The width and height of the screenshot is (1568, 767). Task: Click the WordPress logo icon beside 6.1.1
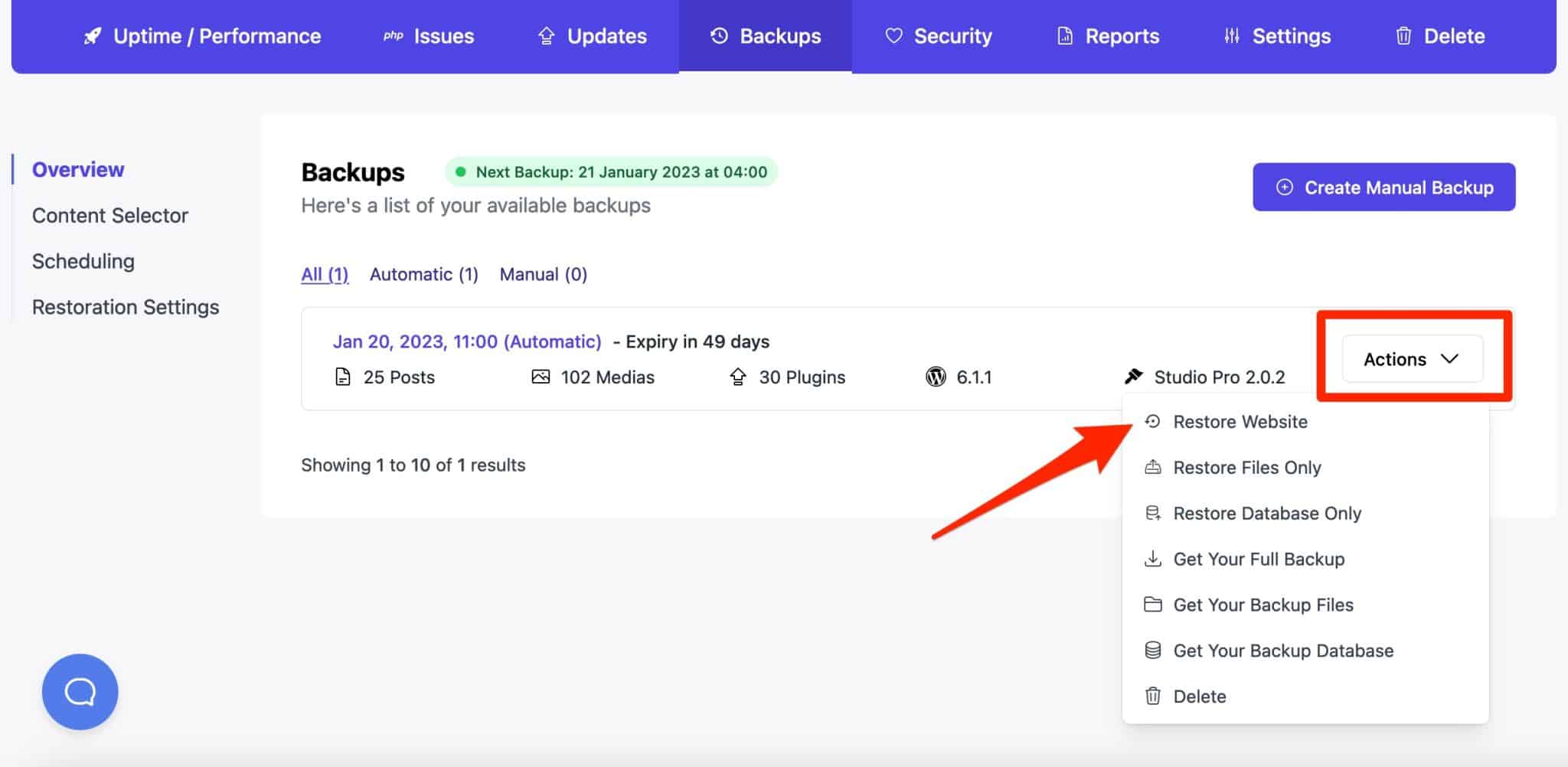click(935, 377)
